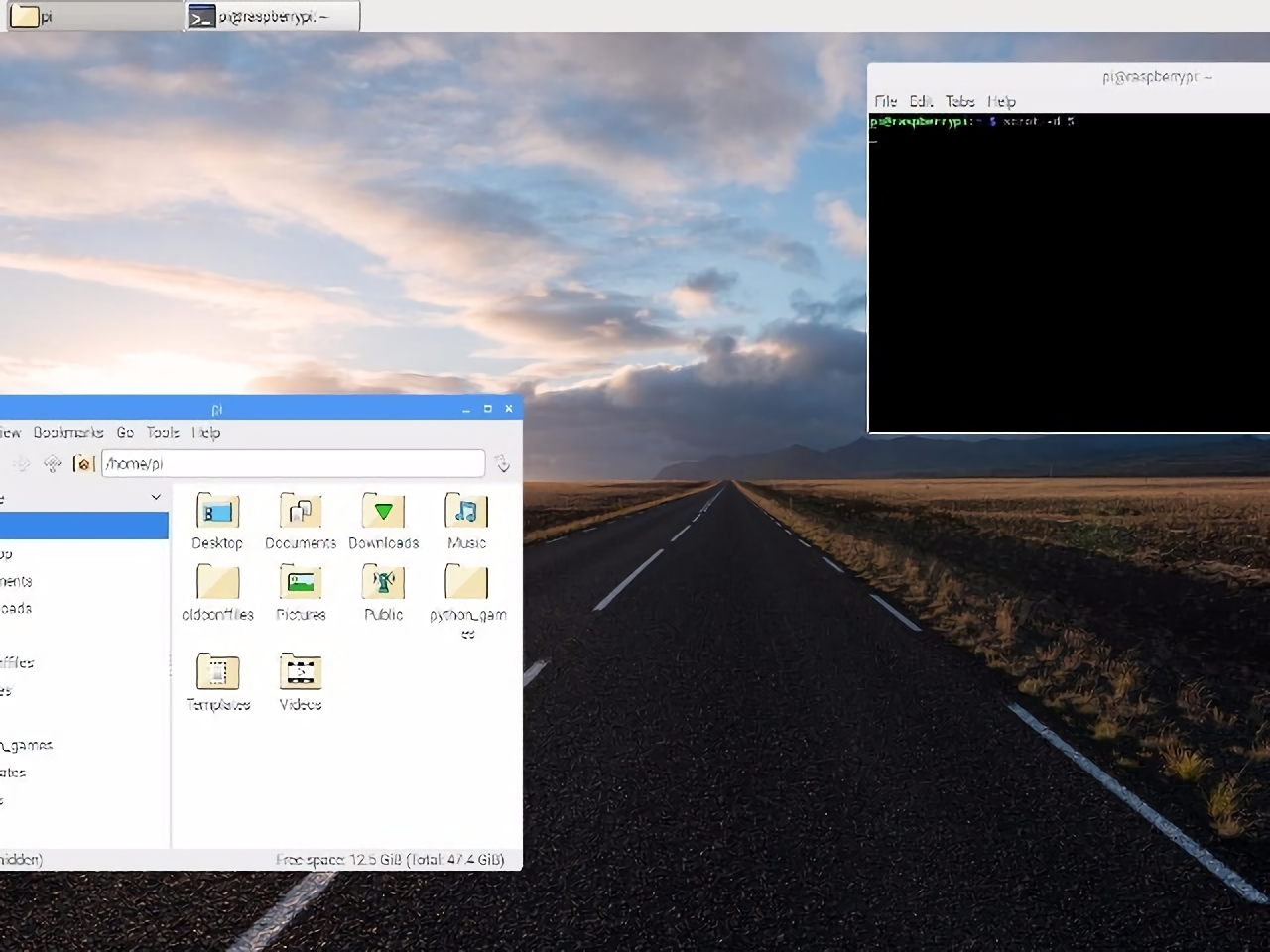Image resolution: width=1270 pixels, height=952 pixels.
Task: Open the Documents folder
Action: [300, 514]
